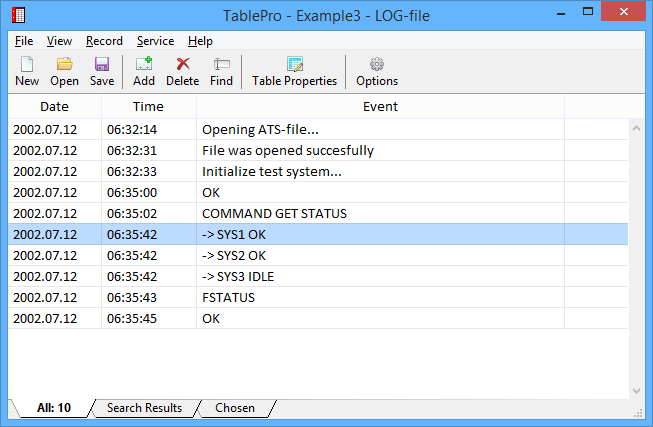Click the scrollbar down arrow
Screen dimensions: 653x427
(636, 391)
